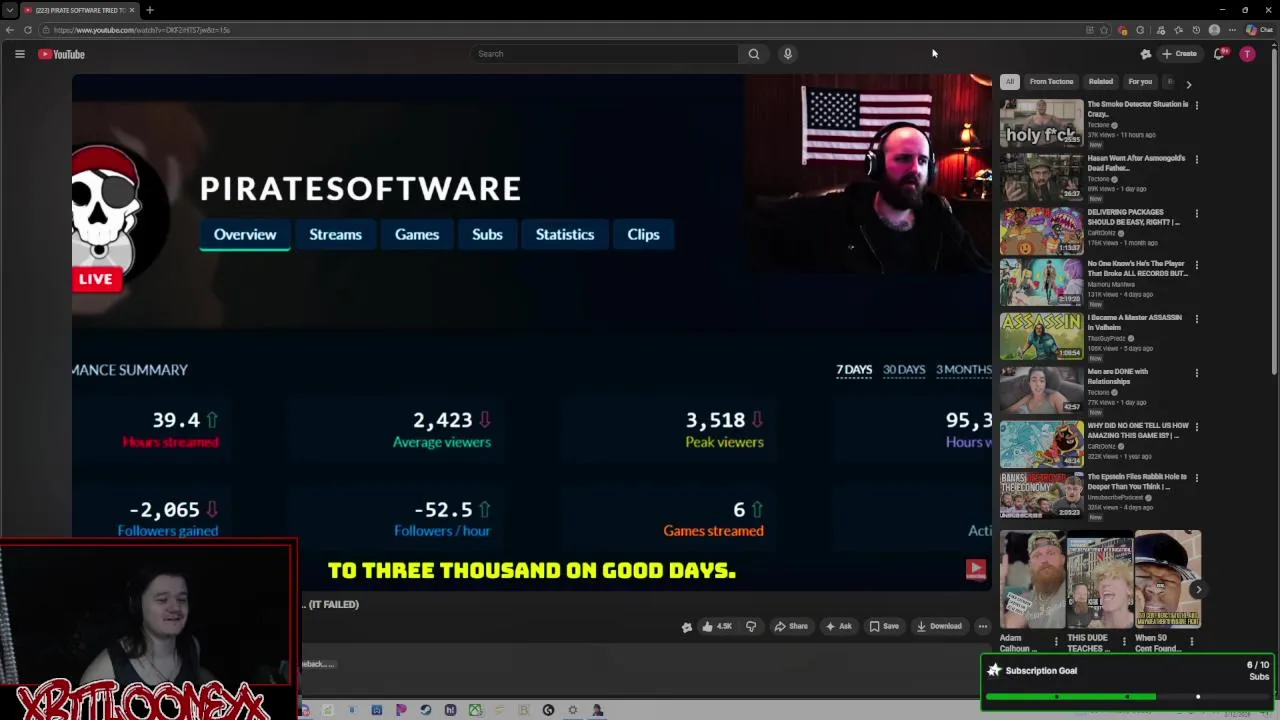Add page to favorites with the star icon
The height and width of the screenshot is (720, 1280).
tap(1104, 30)
